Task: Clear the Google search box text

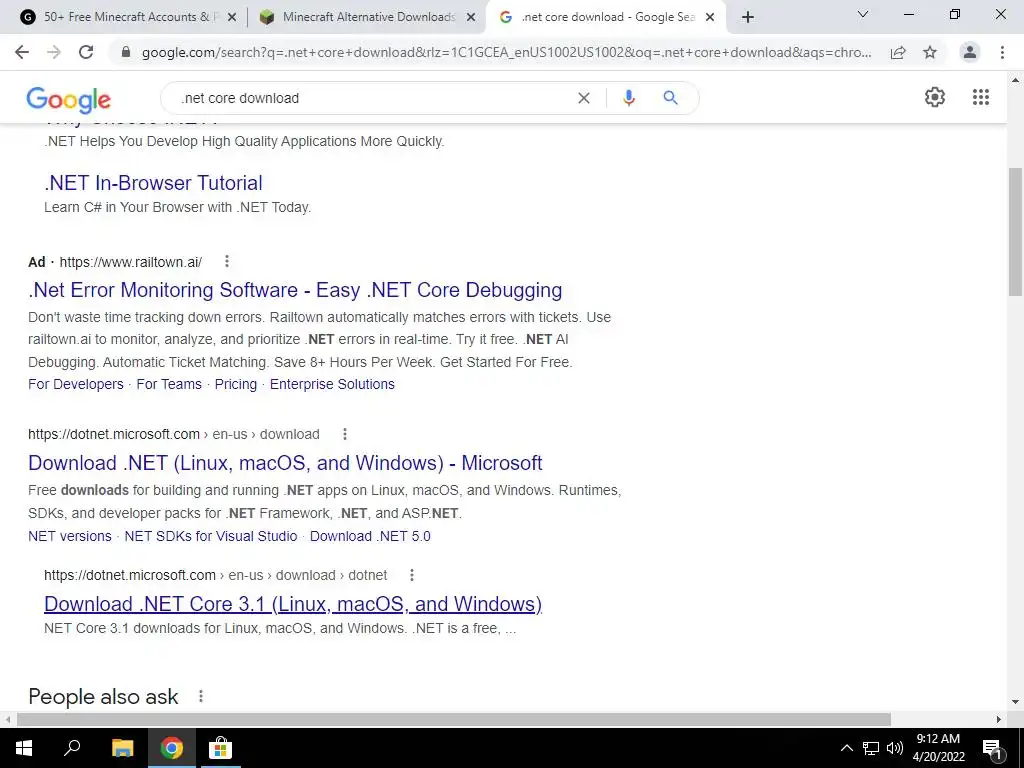Action: click(584, 98)
